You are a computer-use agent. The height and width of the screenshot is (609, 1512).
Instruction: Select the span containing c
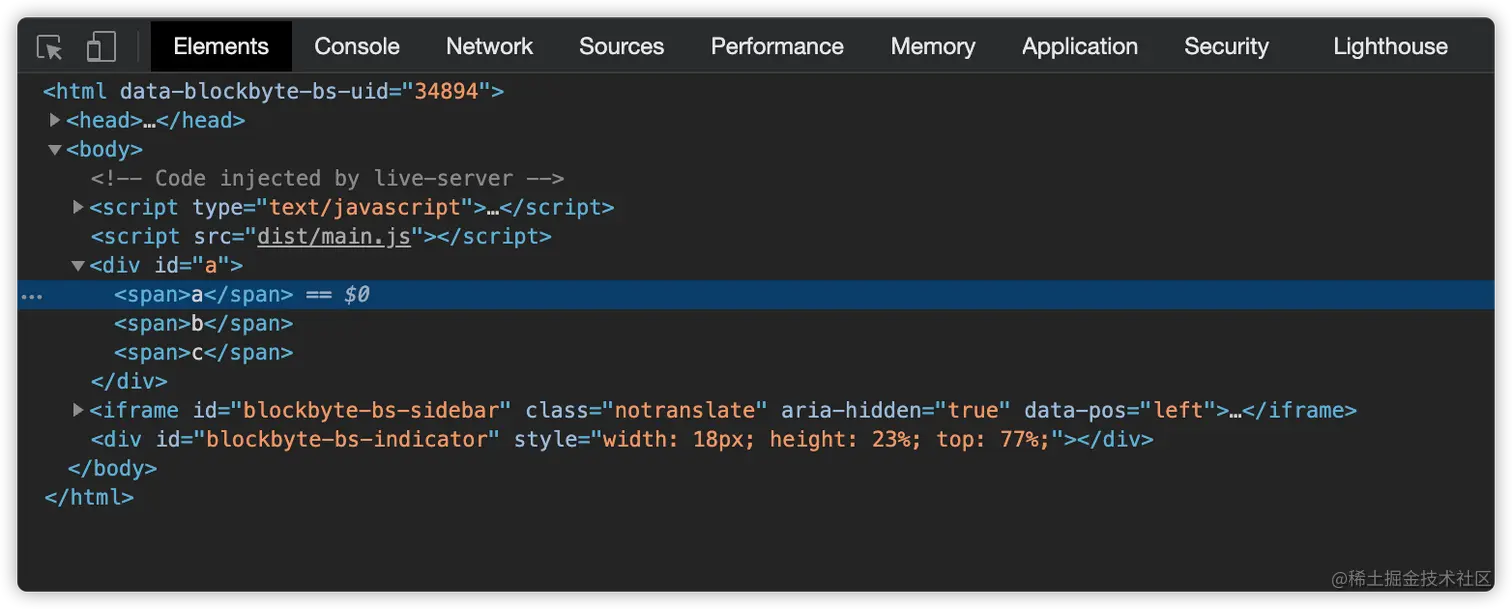[x=203, y=353]
